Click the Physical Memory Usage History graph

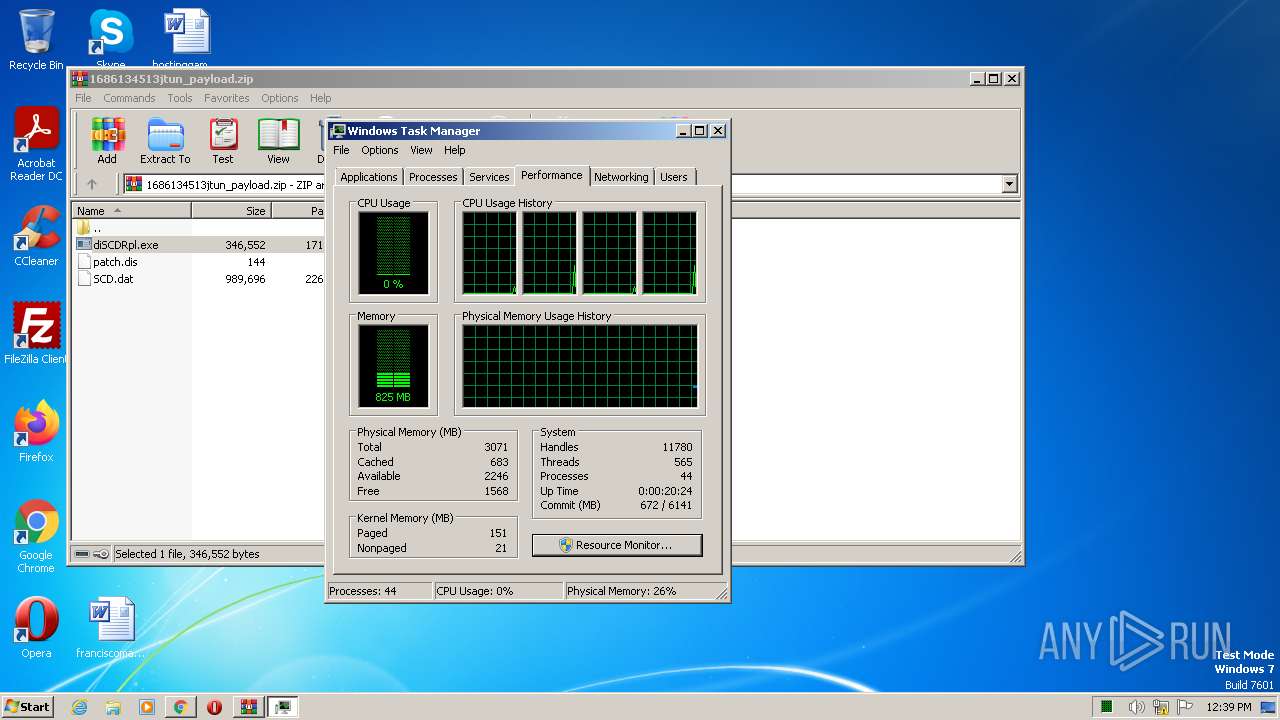[579, 366]
